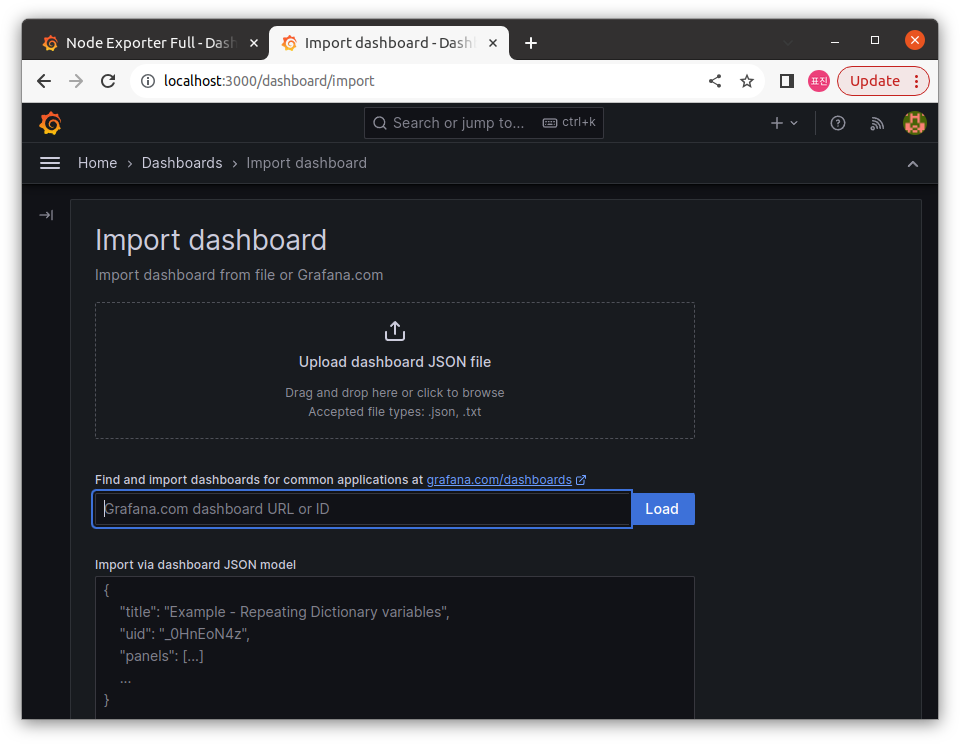Open grafana.com/dashboards link
This screenshot has width=960, height=744.
click(499, 479)
